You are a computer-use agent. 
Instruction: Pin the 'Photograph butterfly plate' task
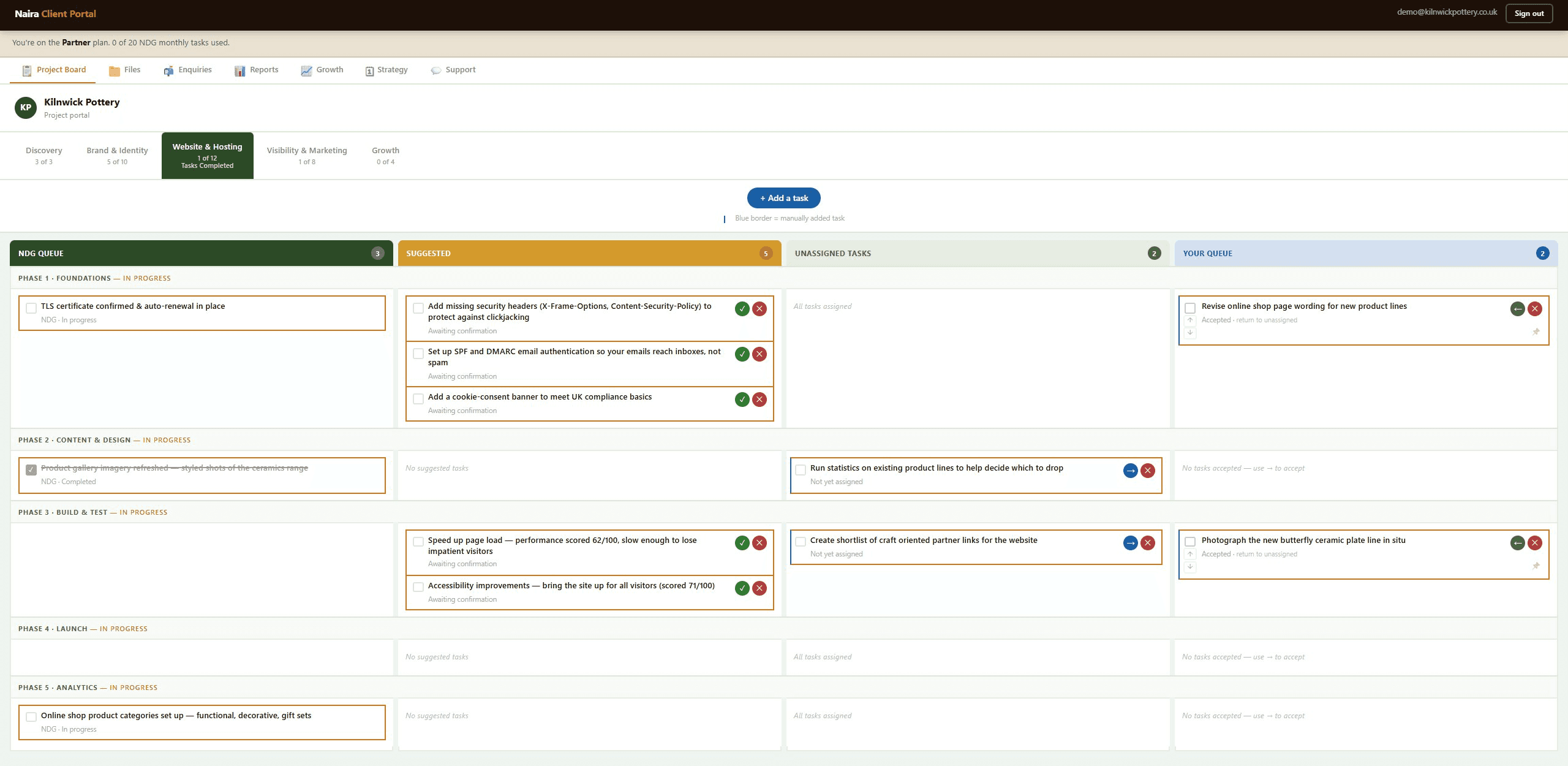coord(1536,566)
